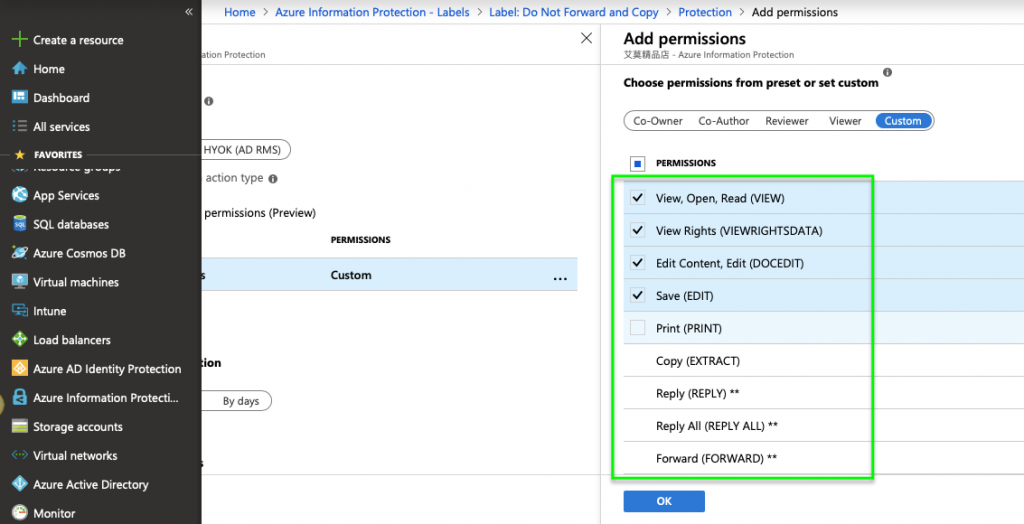
Task: Open Azure Cosmos DB icon
Action: point(18,254)
